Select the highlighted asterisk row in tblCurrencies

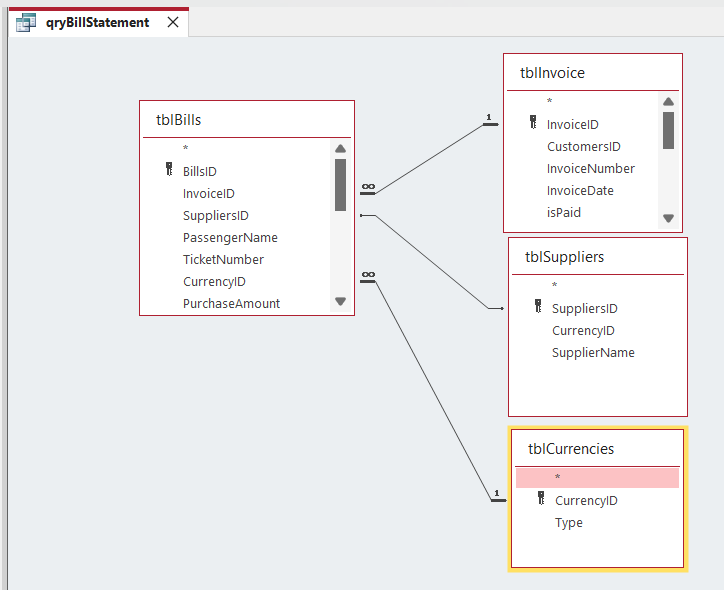[x=597, y=477]
